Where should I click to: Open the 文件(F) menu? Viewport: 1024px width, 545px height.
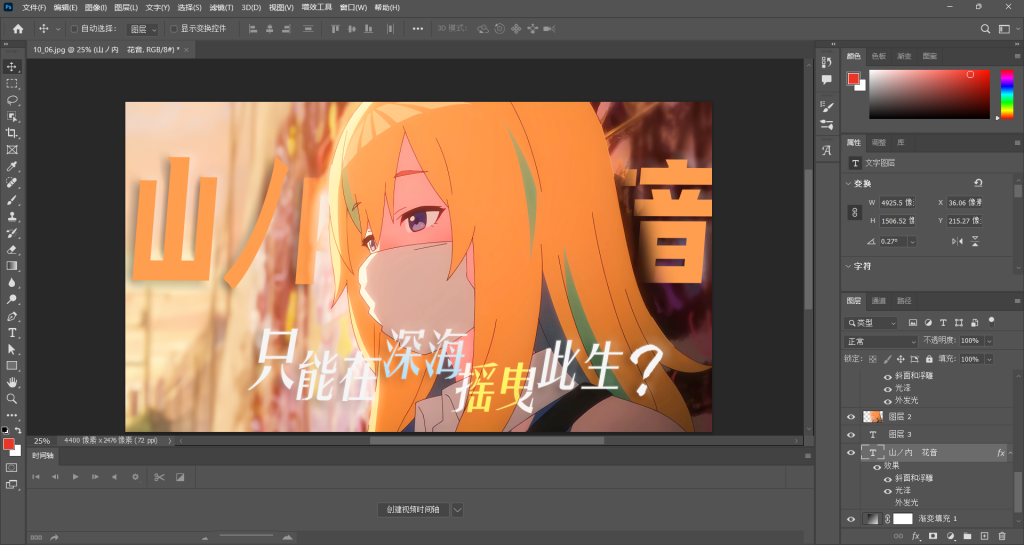34,7
